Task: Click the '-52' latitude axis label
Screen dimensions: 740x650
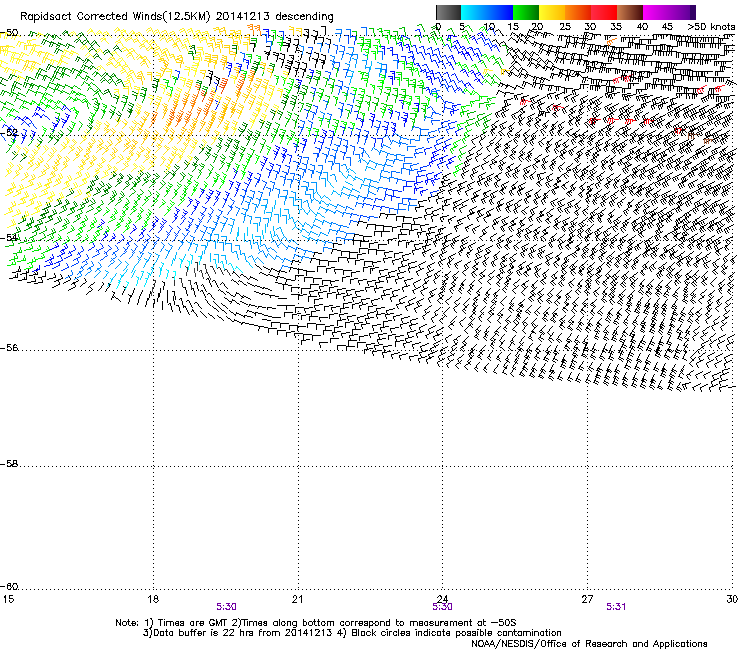Action: (x=9, y=133)
